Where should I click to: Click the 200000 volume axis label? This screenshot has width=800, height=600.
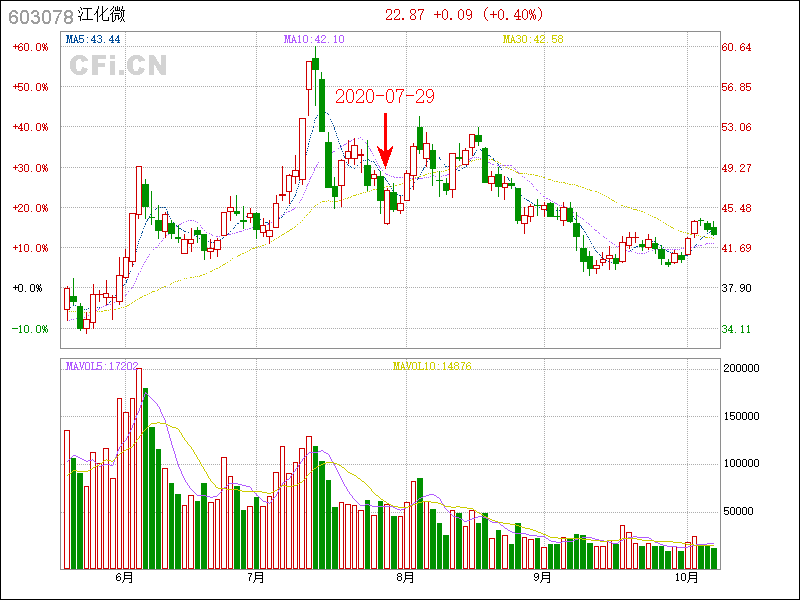pos(742,368)
